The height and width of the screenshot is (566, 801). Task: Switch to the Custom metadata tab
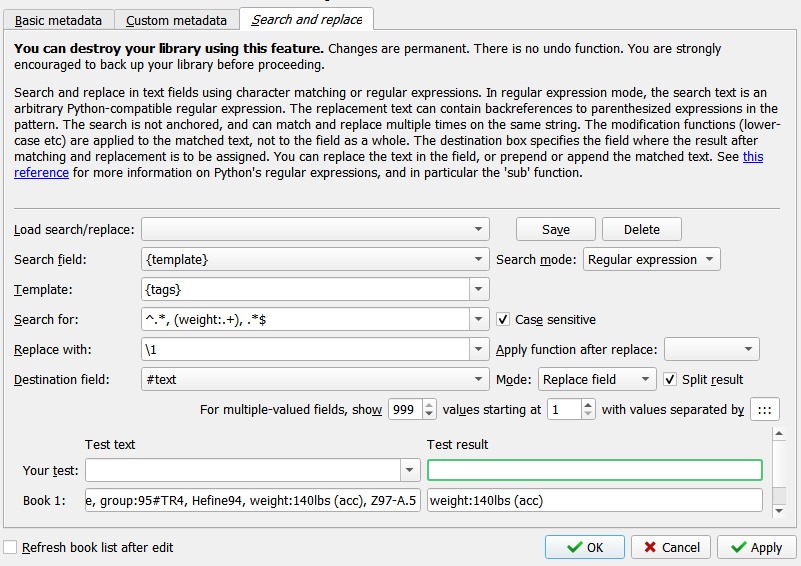[176, 20]
